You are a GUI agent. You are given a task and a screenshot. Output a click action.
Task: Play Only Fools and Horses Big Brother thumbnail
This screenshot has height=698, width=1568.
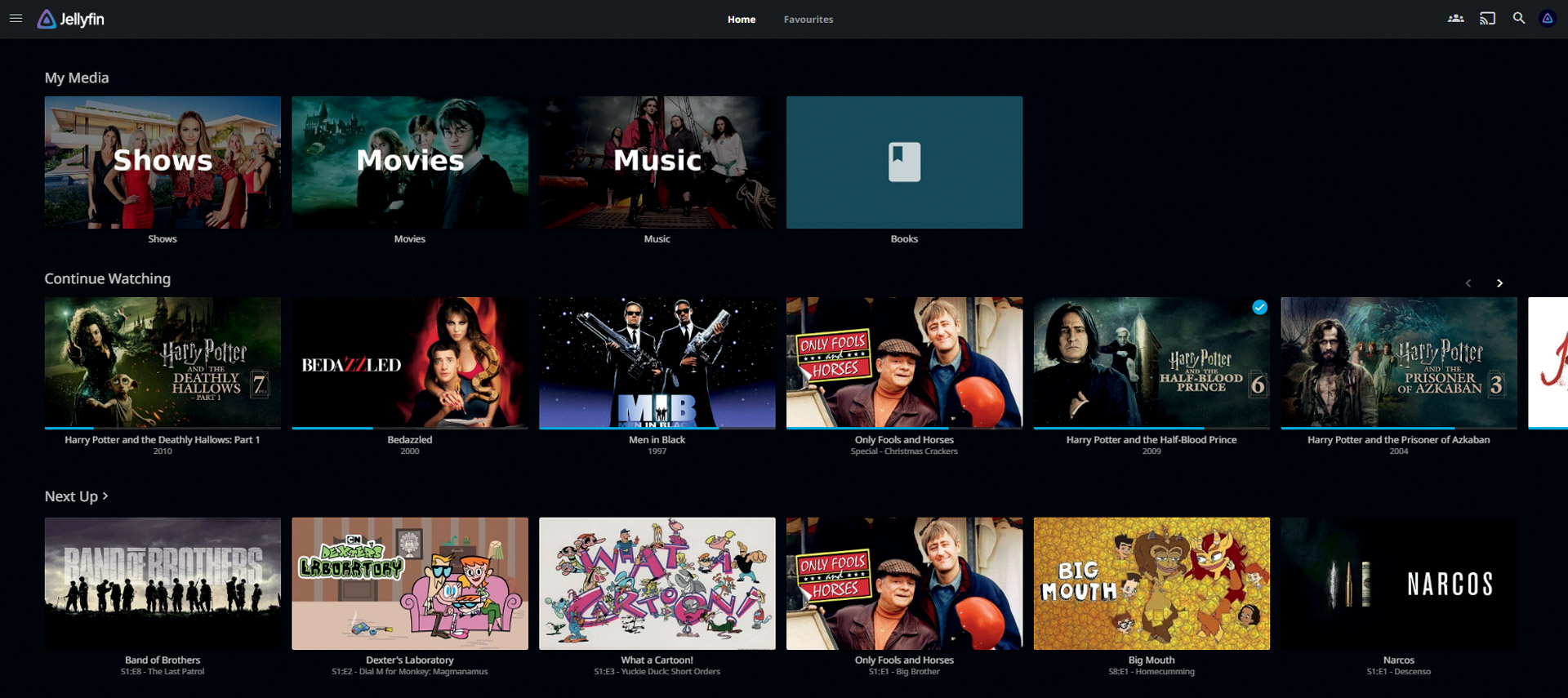tap(904, 584)
